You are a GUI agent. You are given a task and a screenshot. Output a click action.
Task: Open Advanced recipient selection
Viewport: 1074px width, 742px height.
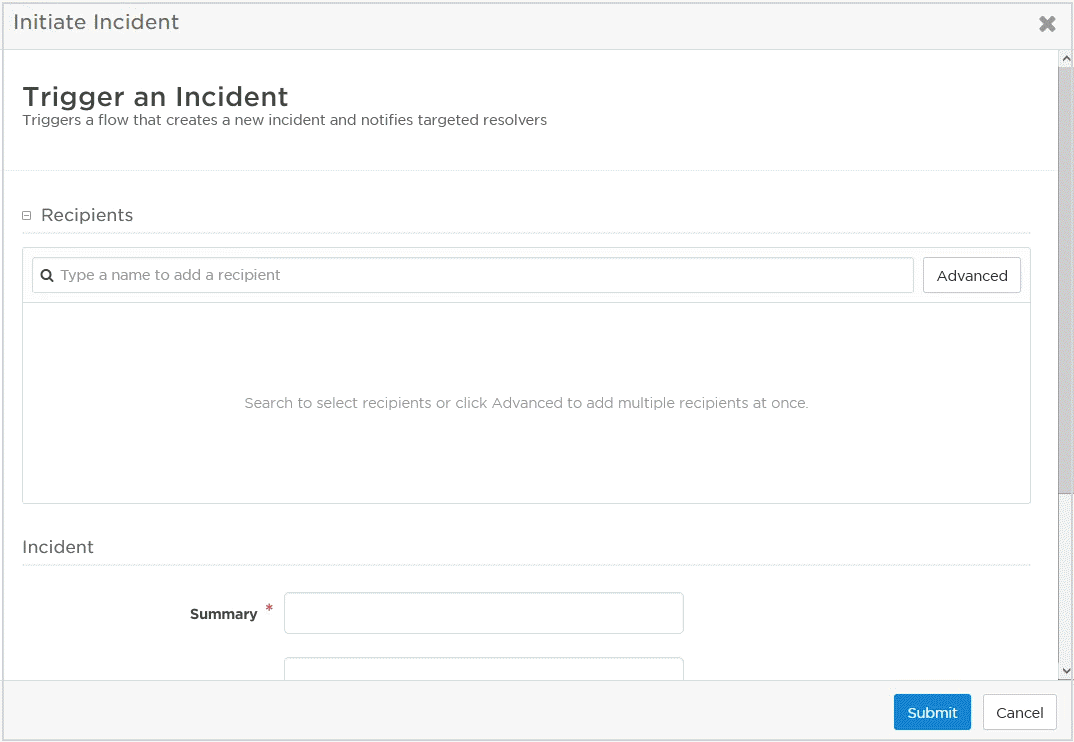coord(971,275)
